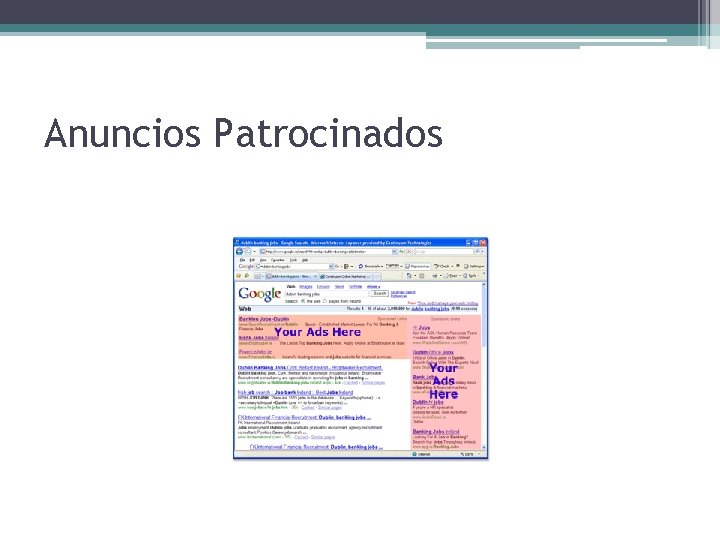The width and height of the screenshot is (720, 540).
Task: Click the Advanced Search link
Action: click(x=403, y=292)
